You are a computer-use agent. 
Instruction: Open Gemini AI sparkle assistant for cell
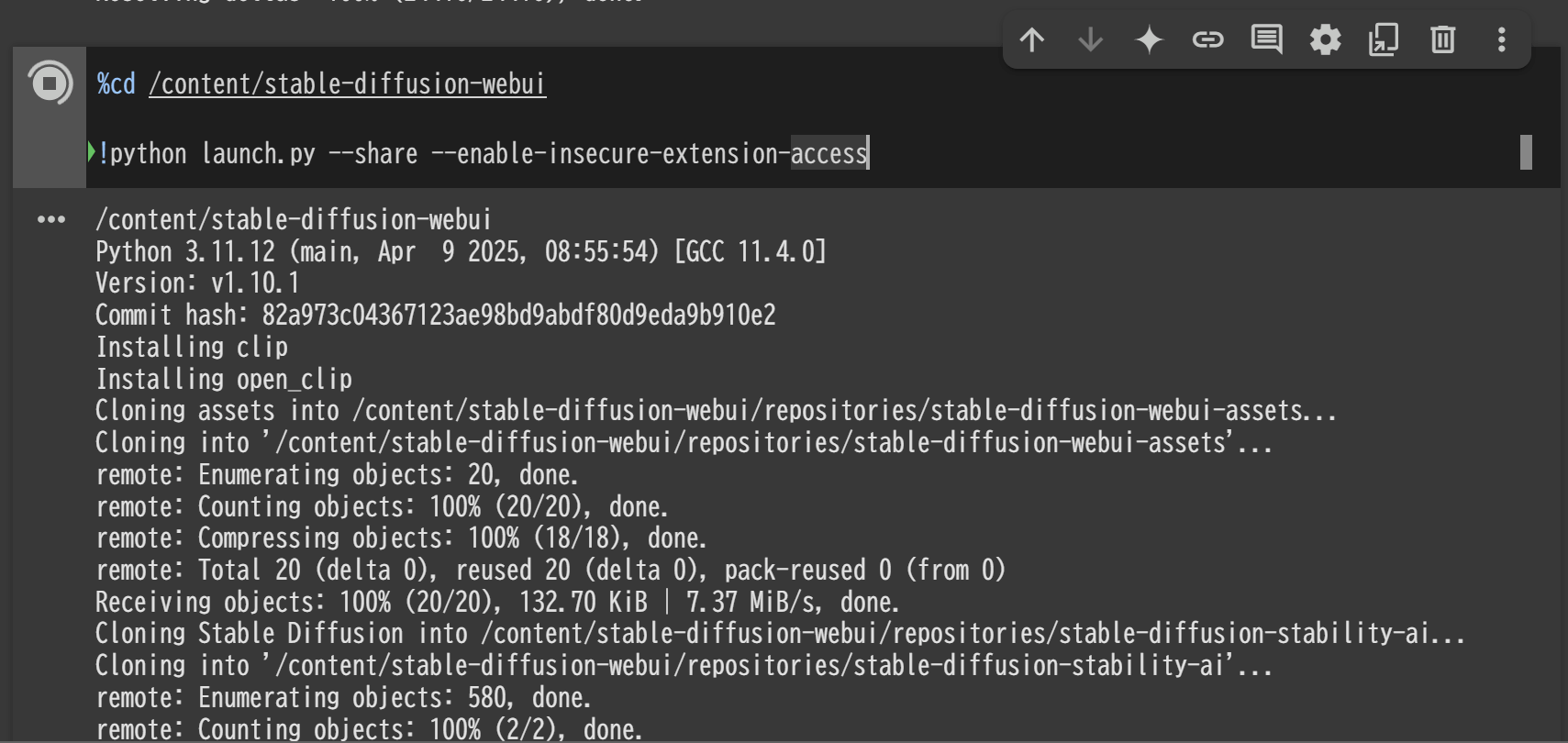(1149, 39)
